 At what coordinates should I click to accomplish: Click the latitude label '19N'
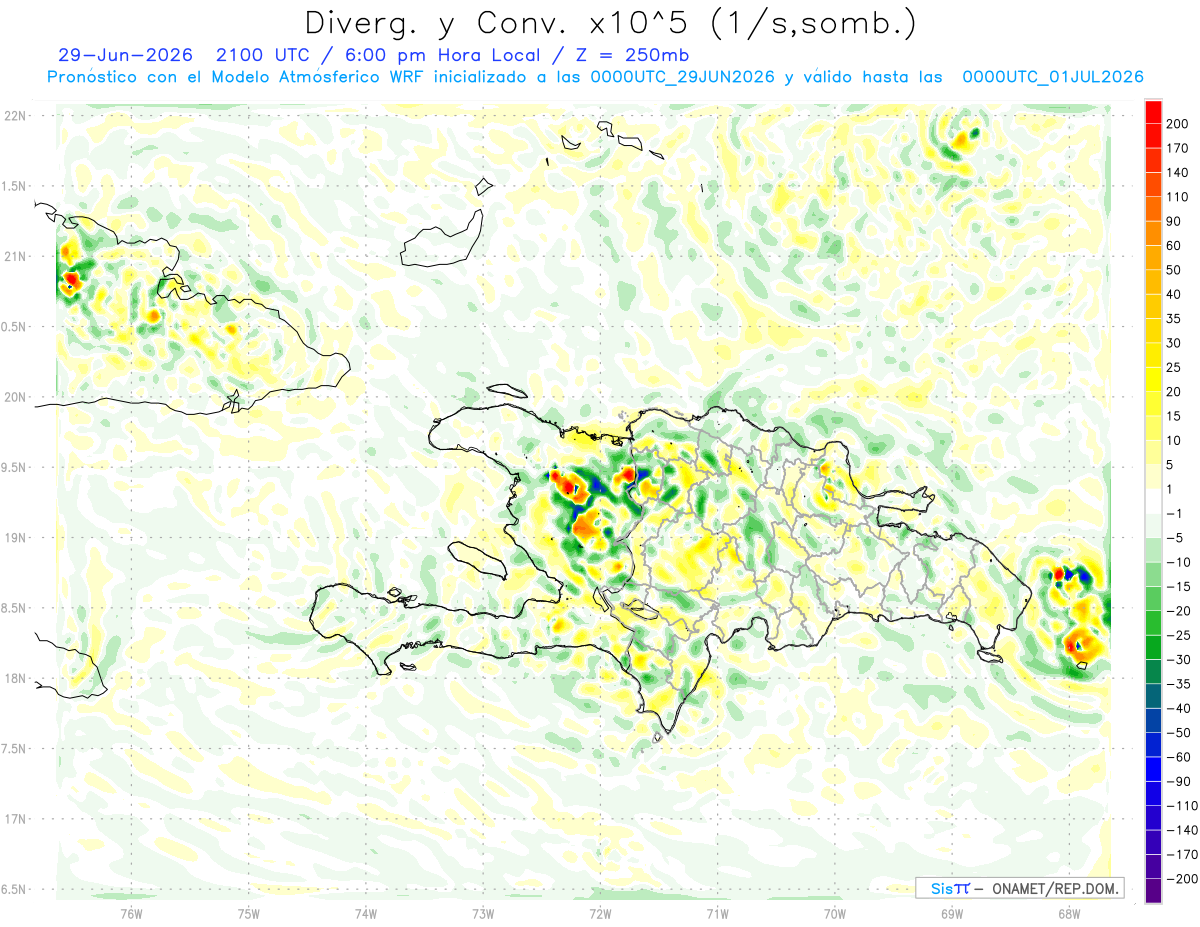click(x=14, y=538)
